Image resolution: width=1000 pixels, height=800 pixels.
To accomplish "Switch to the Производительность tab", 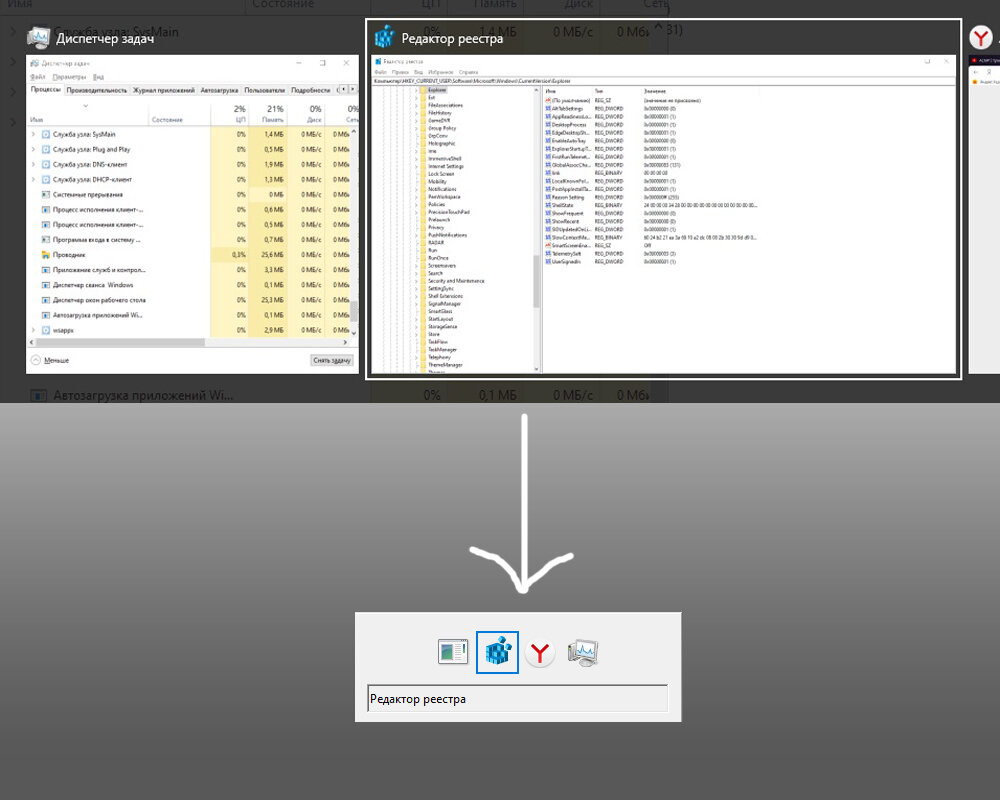I will click(x=96, y=90).
